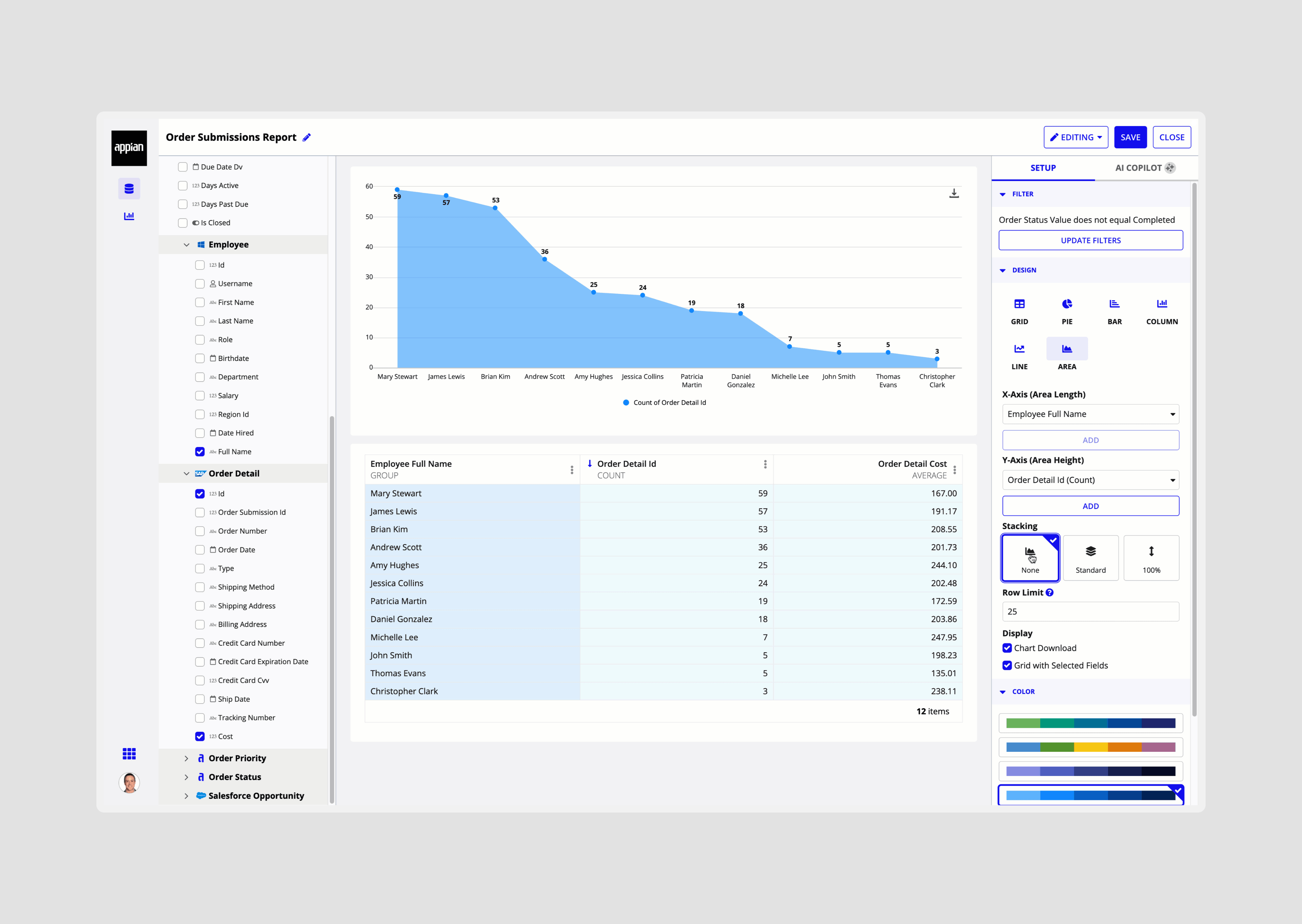Screen dimensions: 1302x924
Task: Open the EDITING mode dropdown
Action: [x=1076, y=138]
